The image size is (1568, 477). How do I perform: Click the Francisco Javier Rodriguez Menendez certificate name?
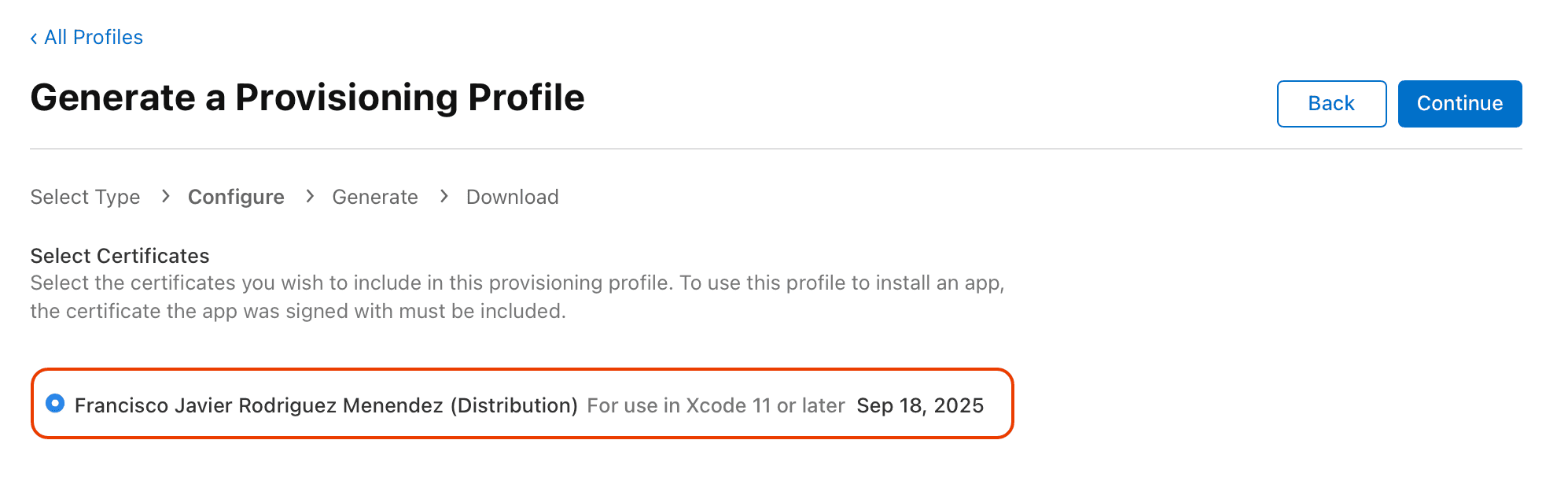click(x=326, y=405)
